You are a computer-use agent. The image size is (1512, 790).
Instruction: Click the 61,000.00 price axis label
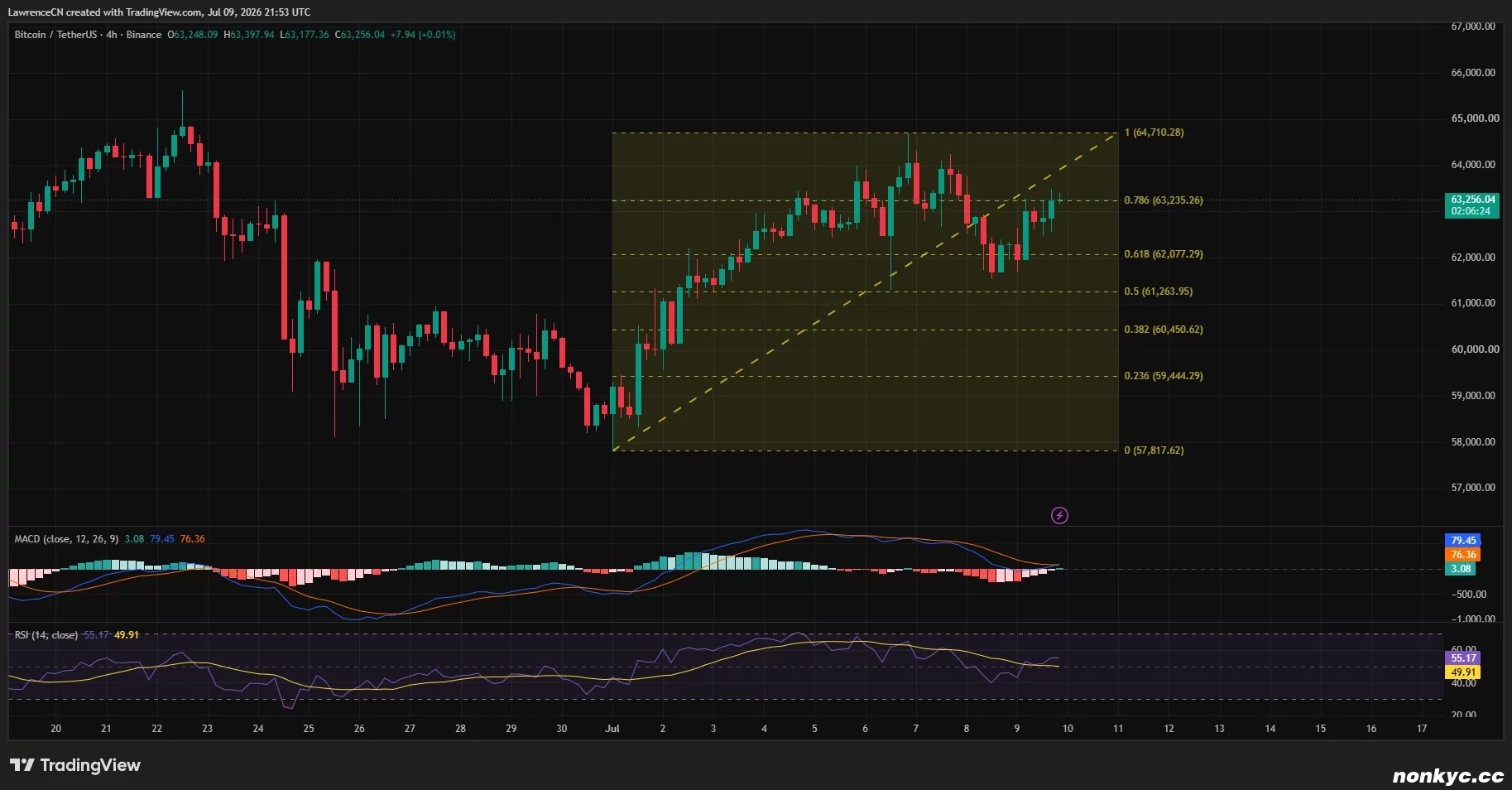[1473, 303]
